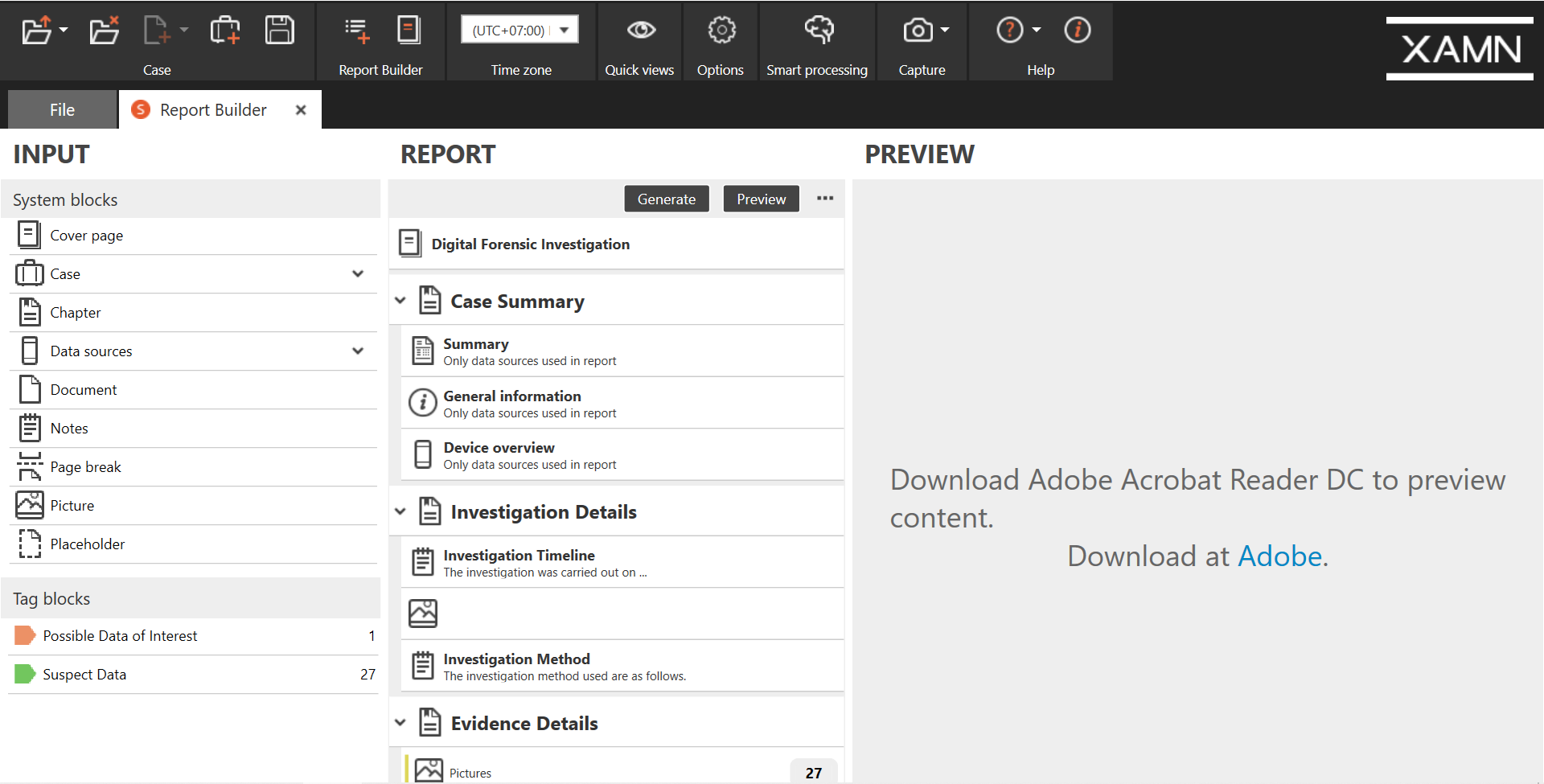Click the add list item toolbar icon
This screenshot has width=1544, height=784.
point(357,31)
